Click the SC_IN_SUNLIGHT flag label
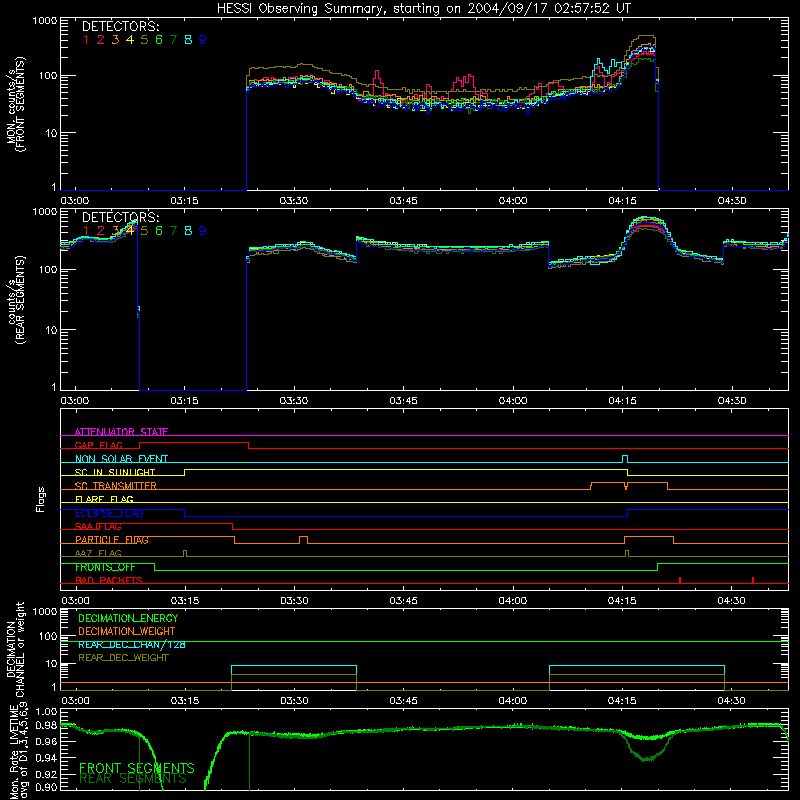The height and width of the screenshot is (800, 800). coord(115,472)
